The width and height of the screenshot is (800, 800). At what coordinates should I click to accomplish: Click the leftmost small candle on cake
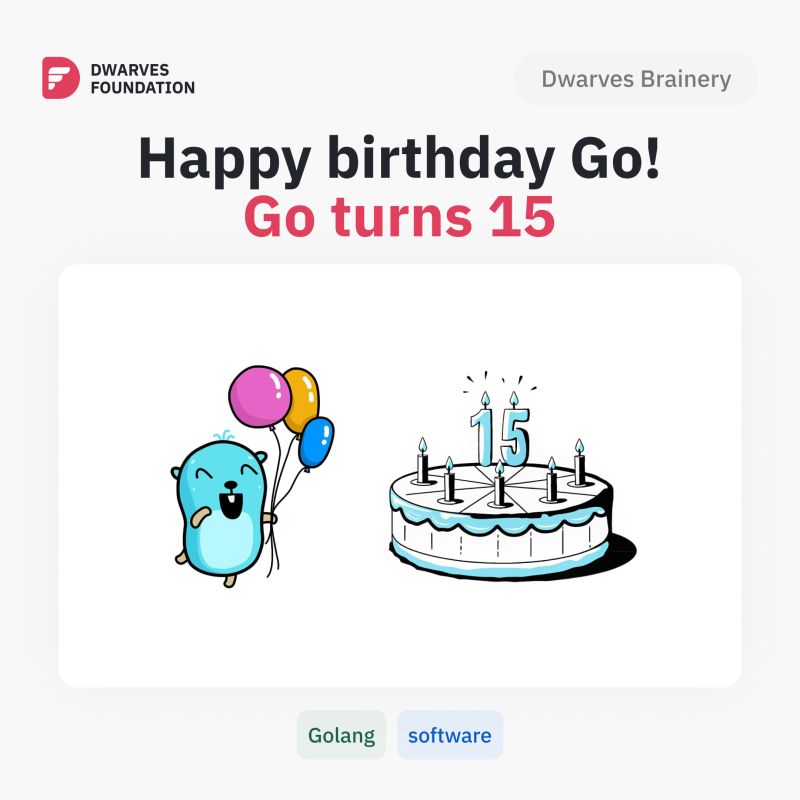coord(422,461)
